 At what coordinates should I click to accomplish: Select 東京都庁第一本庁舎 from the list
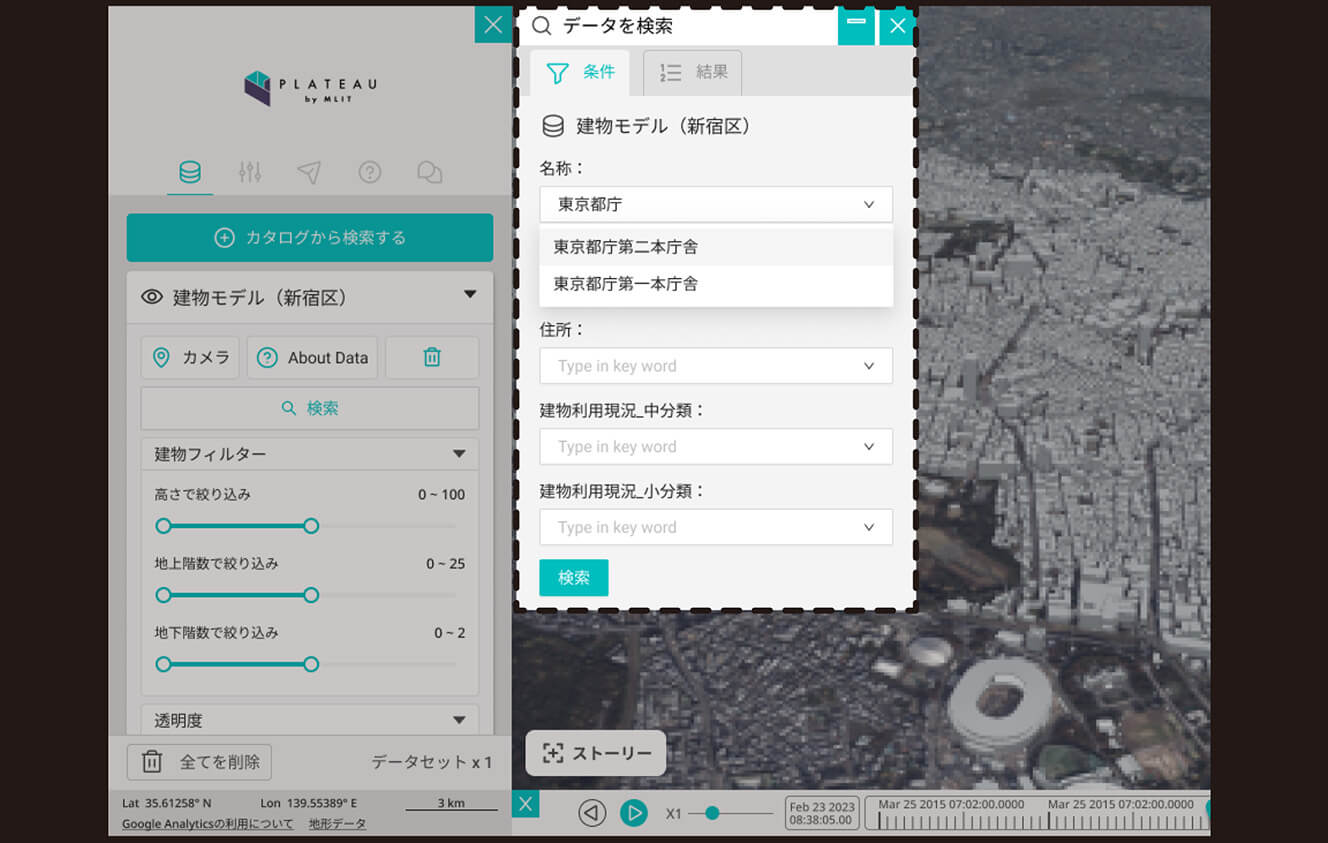(716, 284)
